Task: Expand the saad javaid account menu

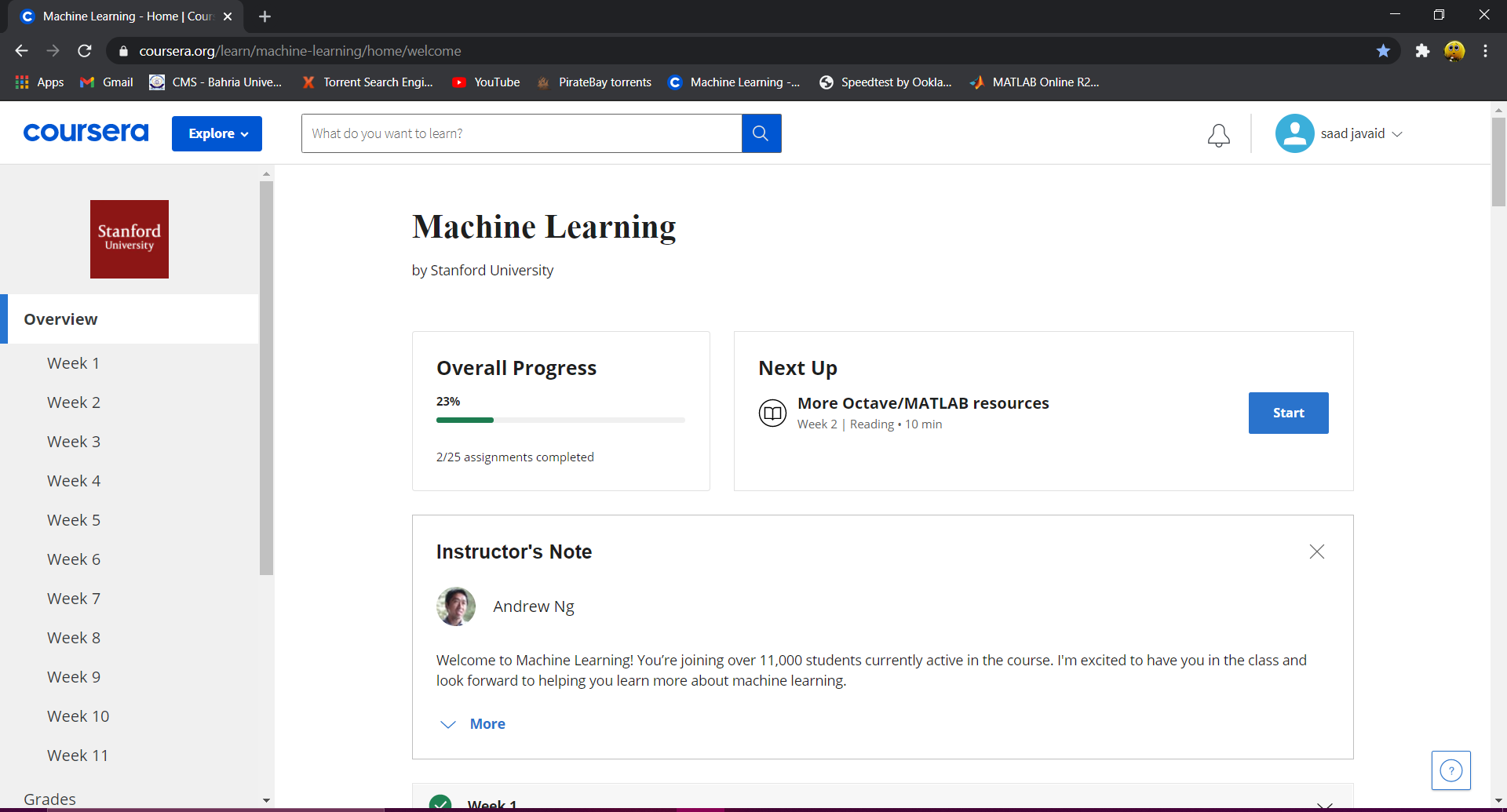Action: tap(1397, 134)
